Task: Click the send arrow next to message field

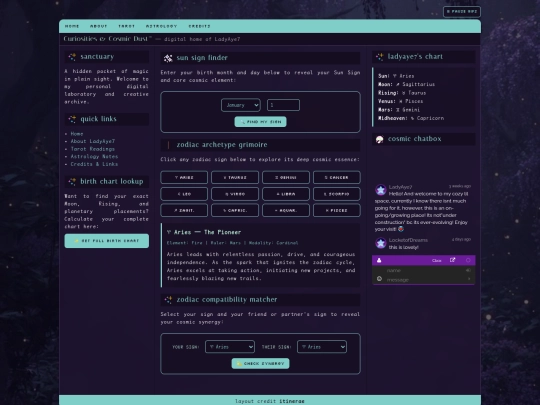Action: coord(469,279)
